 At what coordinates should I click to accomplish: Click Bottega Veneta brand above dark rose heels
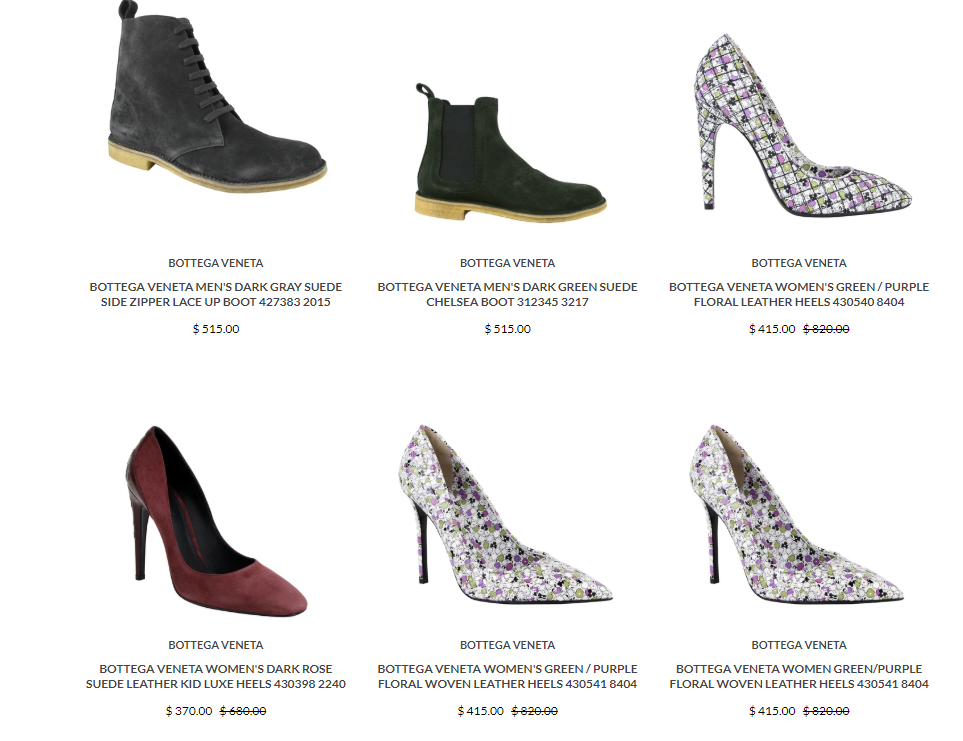tap(216, 645)
